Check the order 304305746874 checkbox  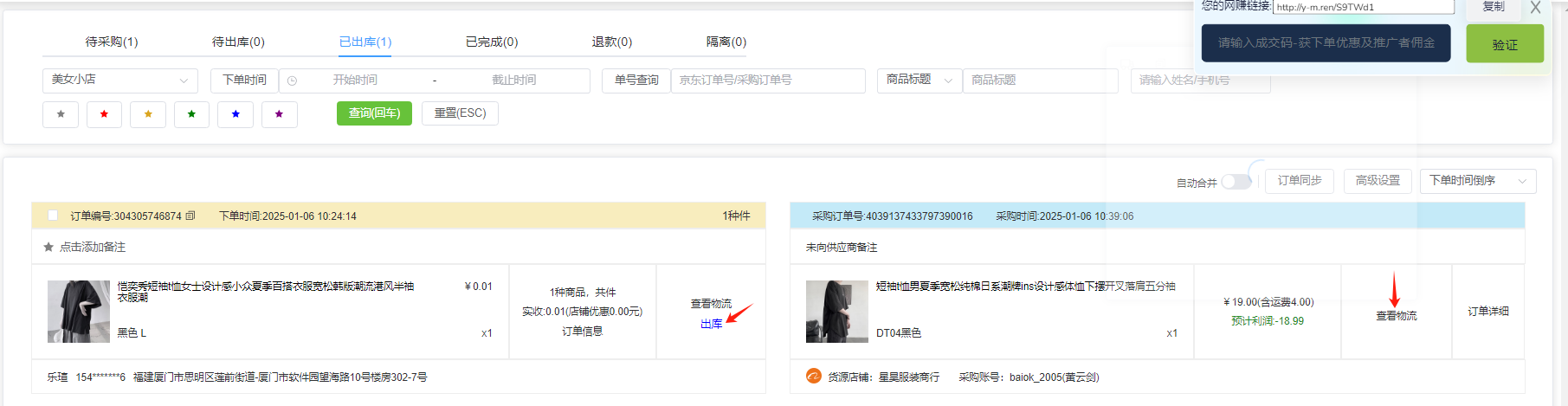53,216
